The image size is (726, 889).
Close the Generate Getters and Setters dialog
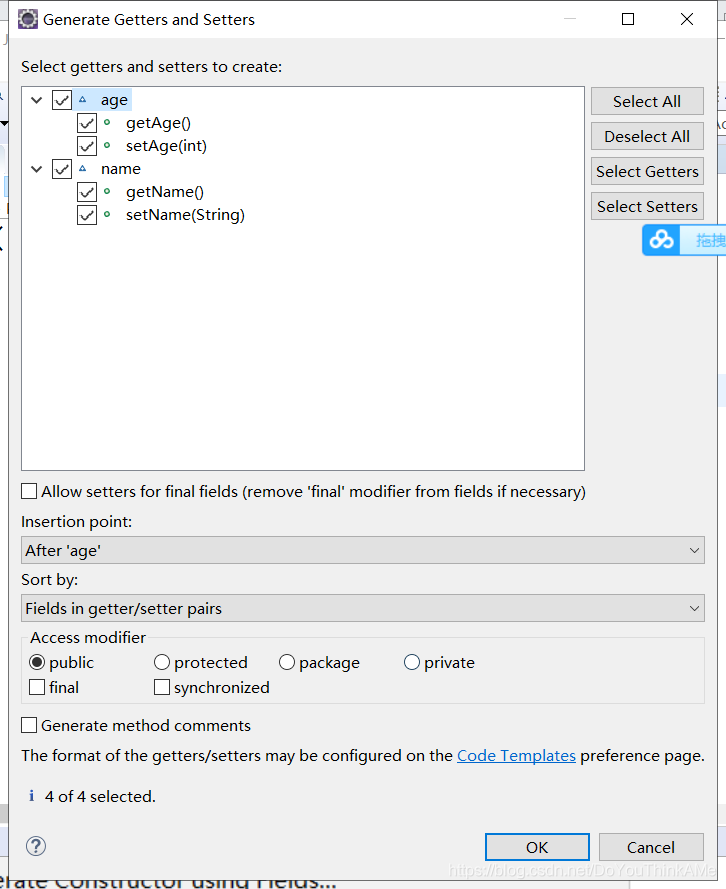pos(687,19)
